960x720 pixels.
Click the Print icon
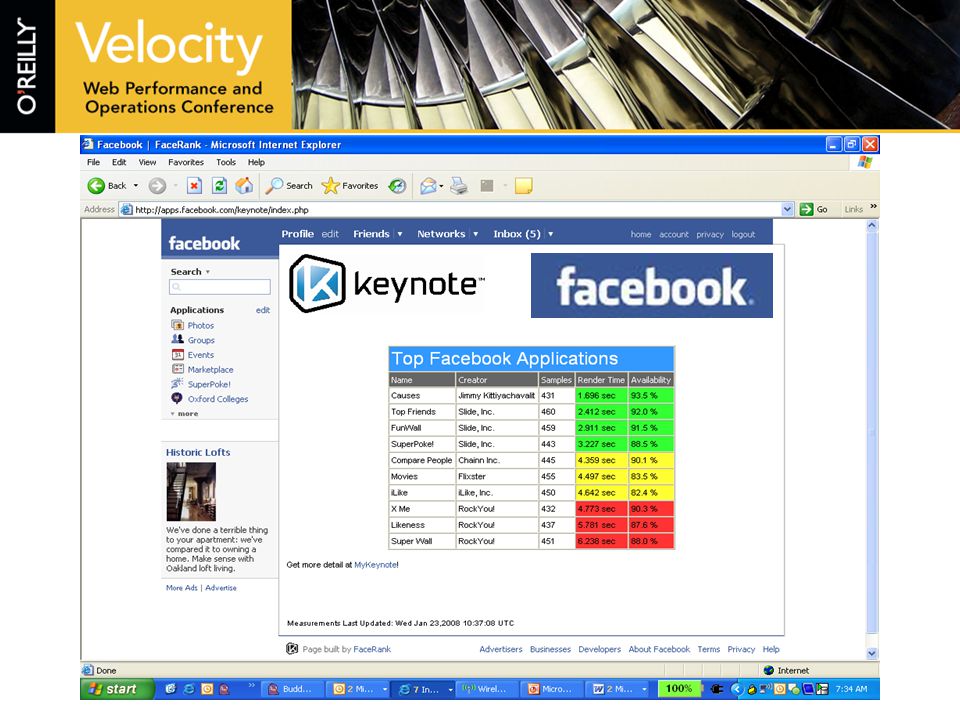coord(459,186)
